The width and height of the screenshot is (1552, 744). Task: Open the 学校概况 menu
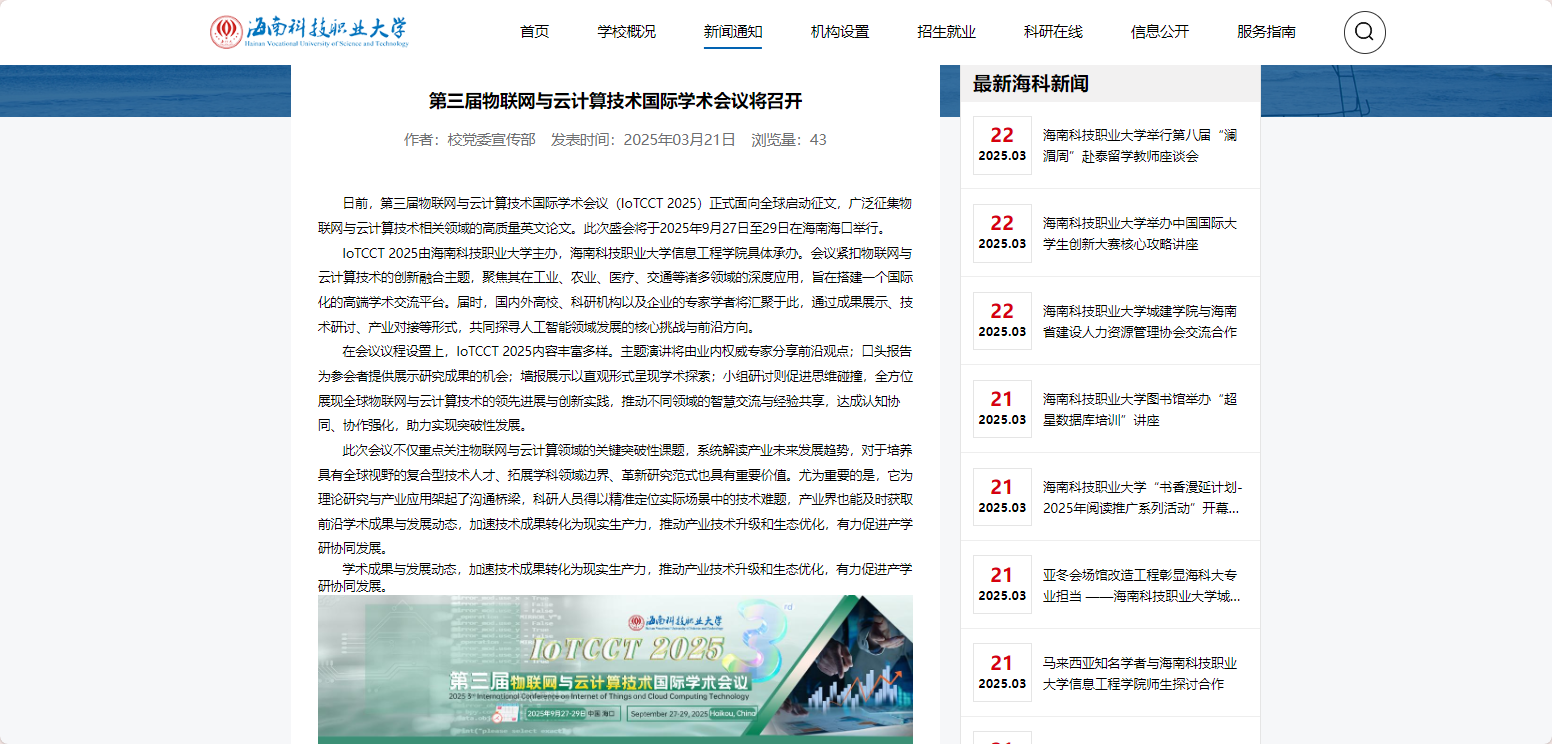[x=627, y=32]
